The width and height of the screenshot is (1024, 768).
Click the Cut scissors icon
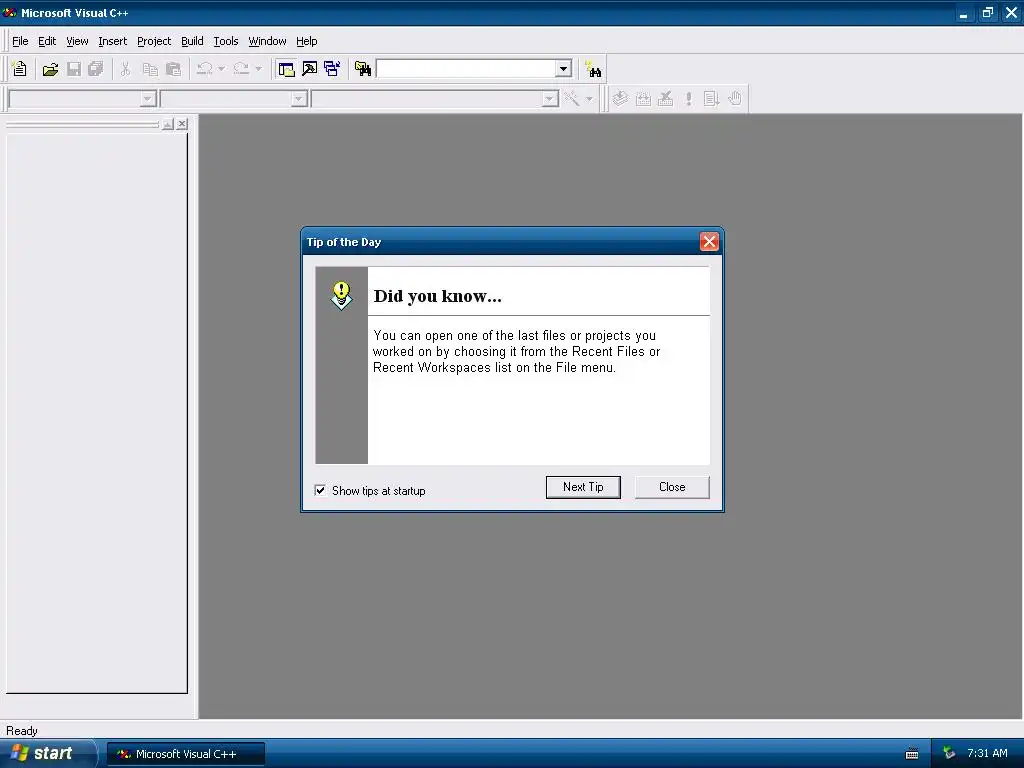(125, 69)
